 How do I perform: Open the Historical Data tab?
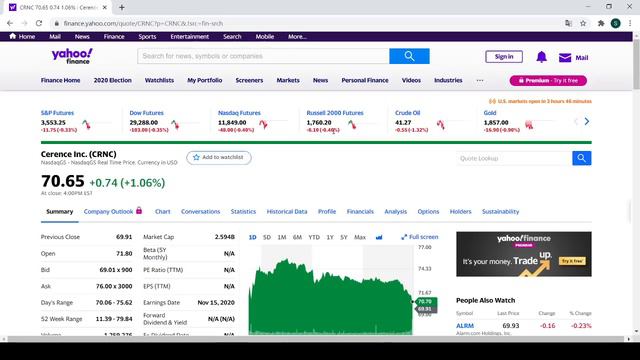tap(287, 211)
